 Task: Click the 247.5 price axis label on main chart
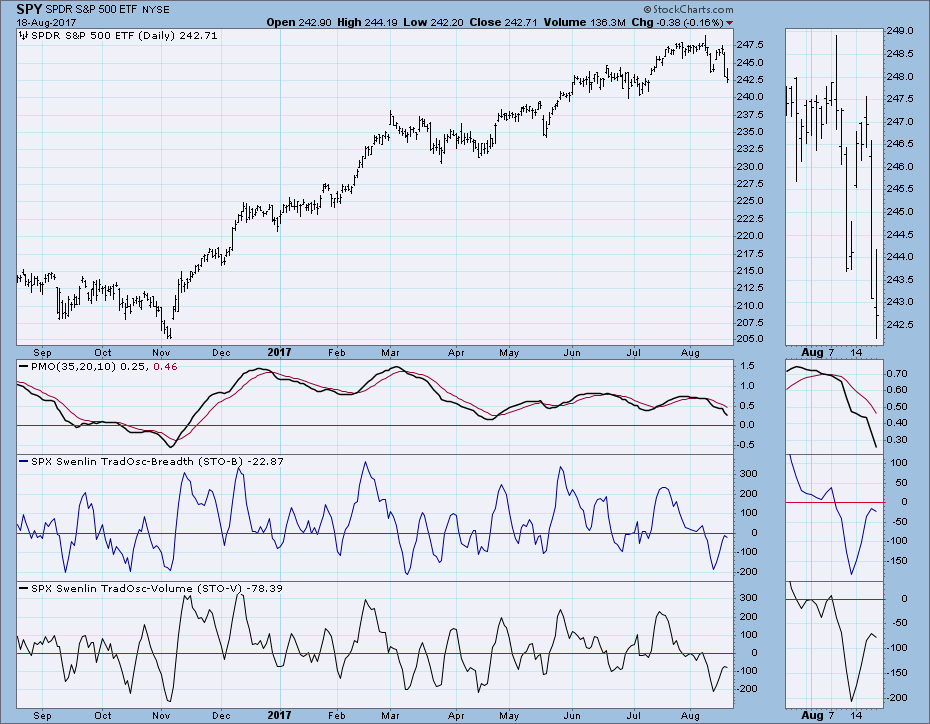pyautogui.click(x=750, y=44)
